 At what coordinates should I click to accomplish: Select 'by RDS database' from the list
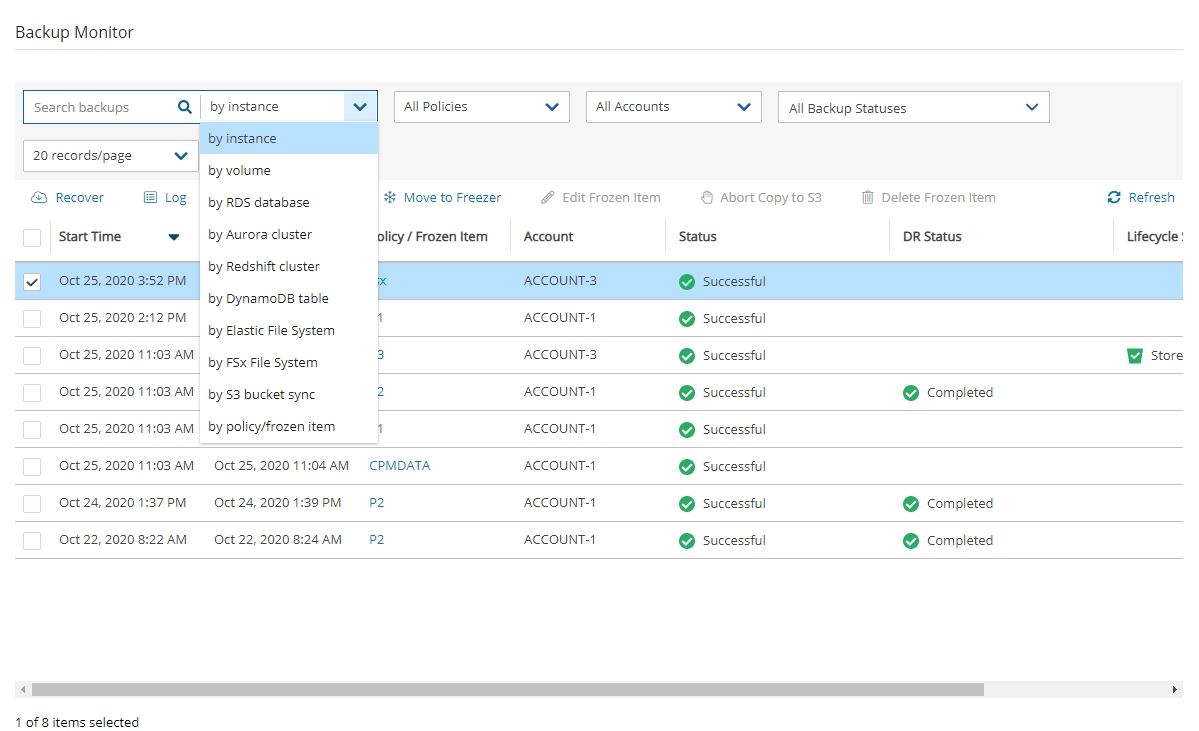click(x=259, y=202)
